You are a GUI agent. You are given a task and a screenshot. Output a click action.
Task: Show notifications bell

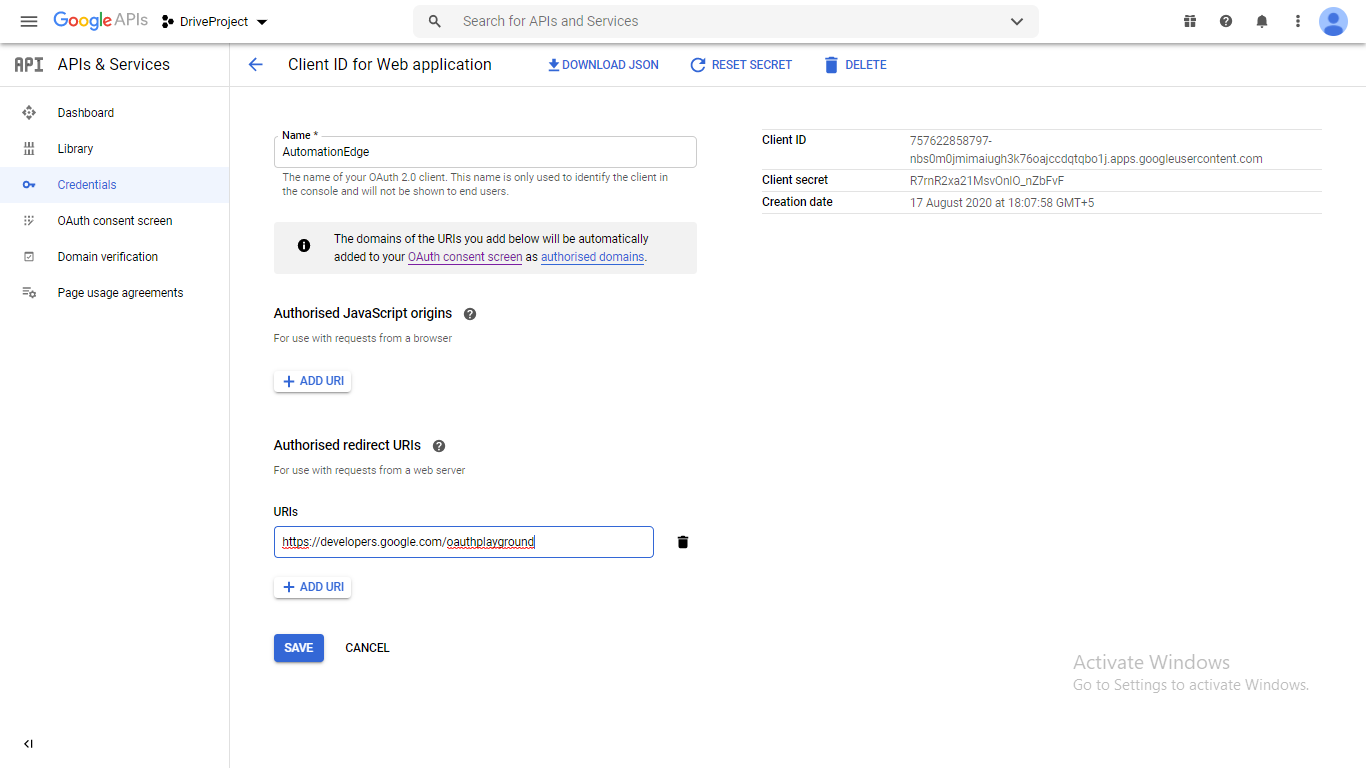click(x=1262, y=21)
